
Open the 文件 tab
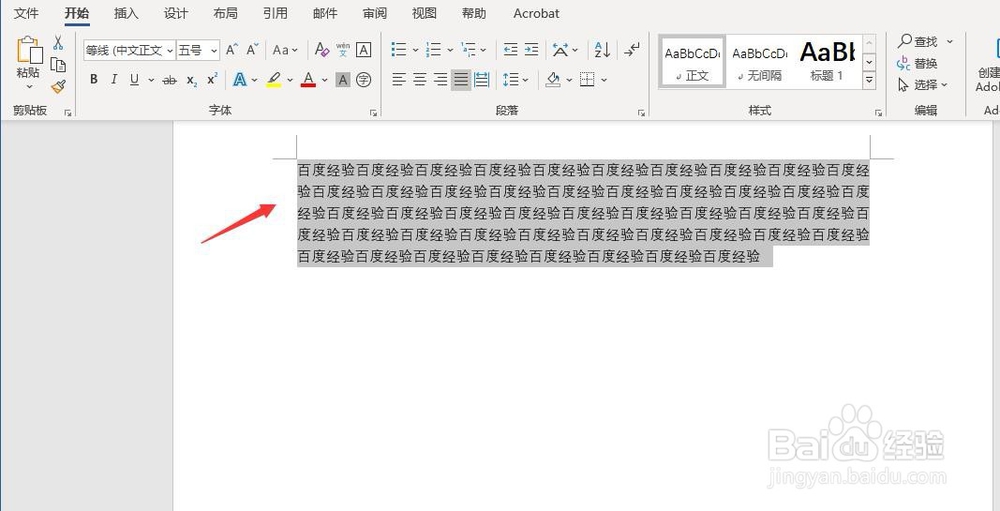pyautogui.click(x=26, y=13)
